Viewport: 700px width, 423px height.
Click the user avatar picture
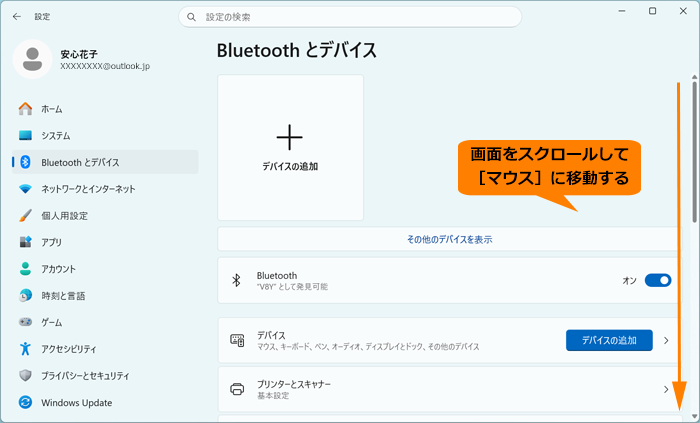tap(33, 59)
